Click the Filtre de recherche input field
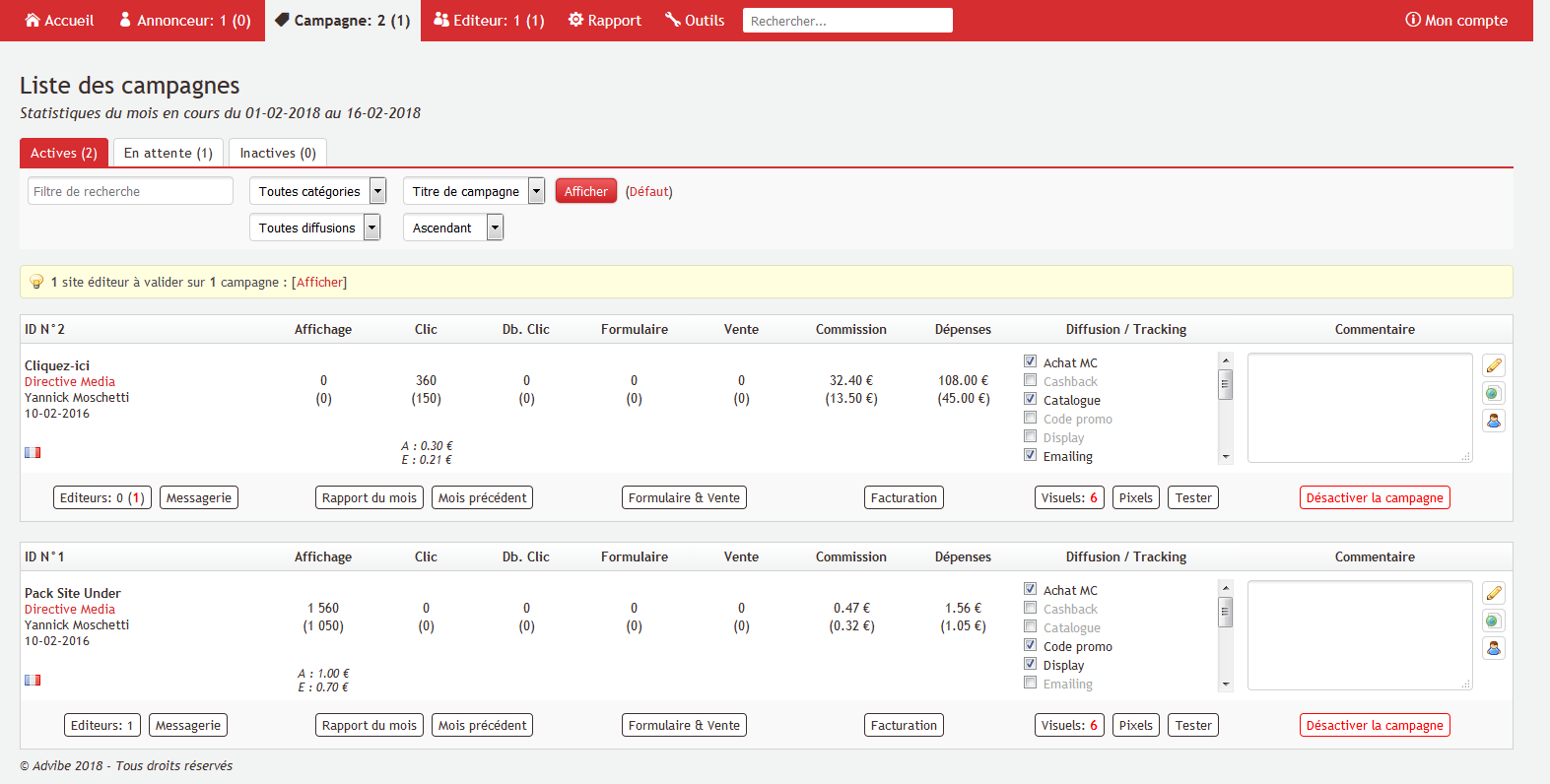The width and height of the screenshot is (1550, 784). pos(130,191)
